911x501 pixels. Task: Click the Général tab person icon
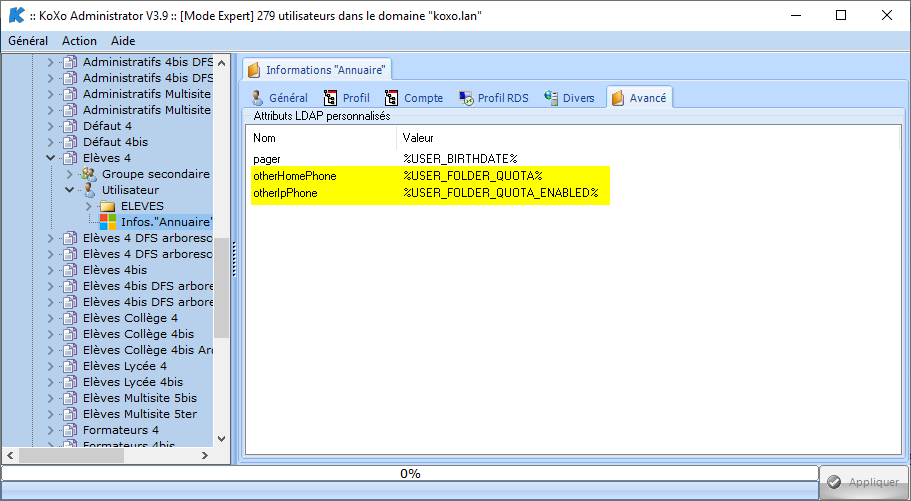pyautogui.click(x=257, y=98)
